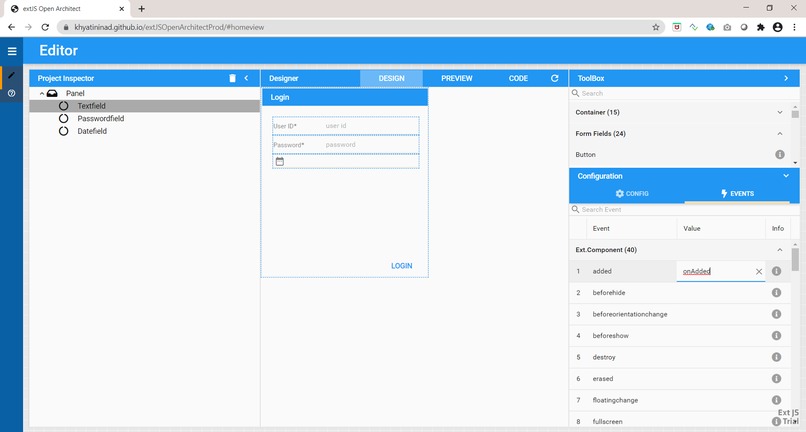Go back in browser history
Image resolution: width=806 pixels, height=432 pixels.
pos(11,27)
